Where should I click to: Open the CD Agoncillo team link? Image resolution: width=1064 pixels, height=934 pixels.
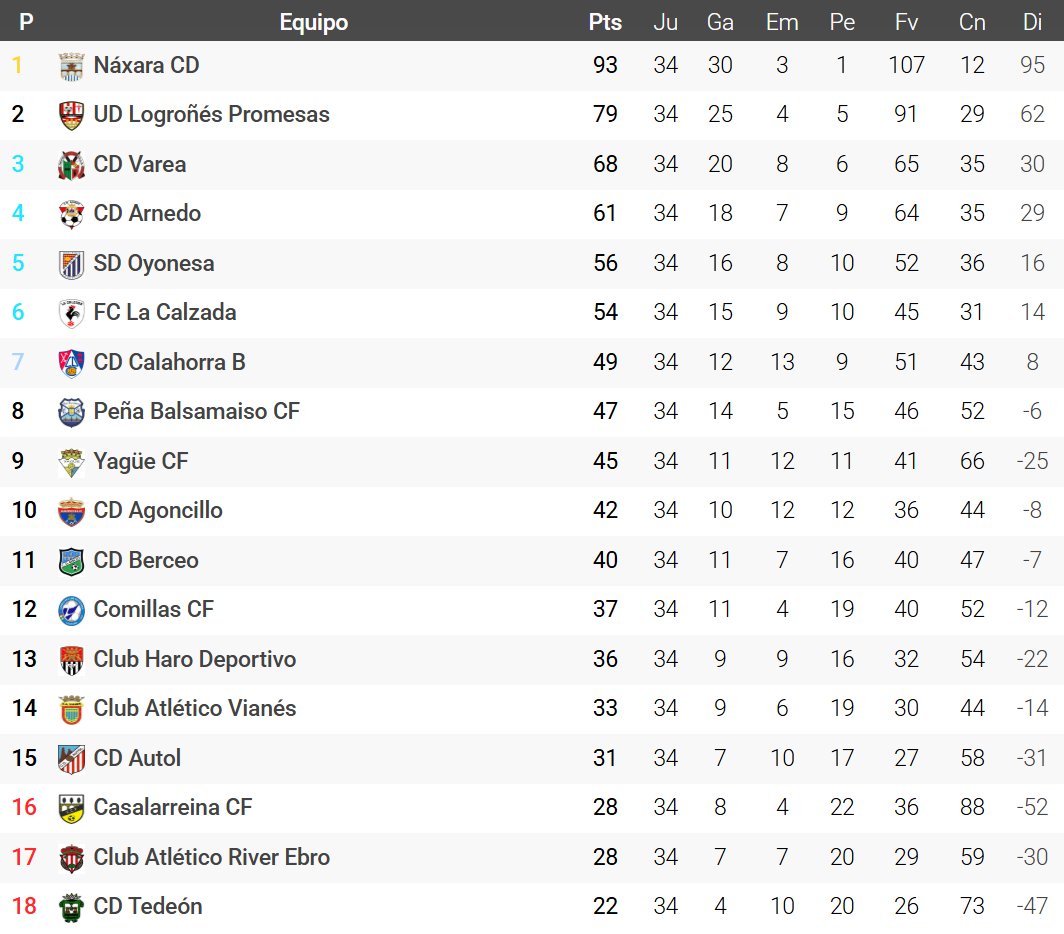158,511
